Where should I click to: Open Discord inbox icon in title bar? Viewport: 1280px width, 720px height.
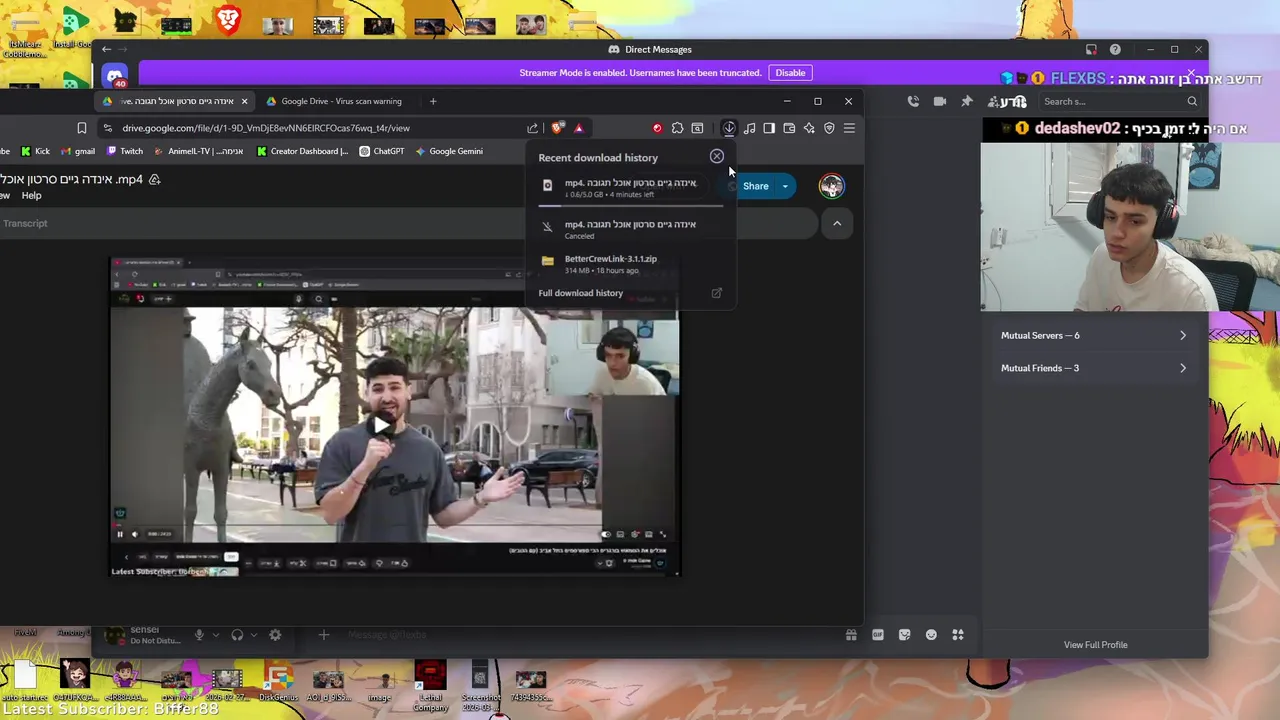click(x=1091, y=49)
